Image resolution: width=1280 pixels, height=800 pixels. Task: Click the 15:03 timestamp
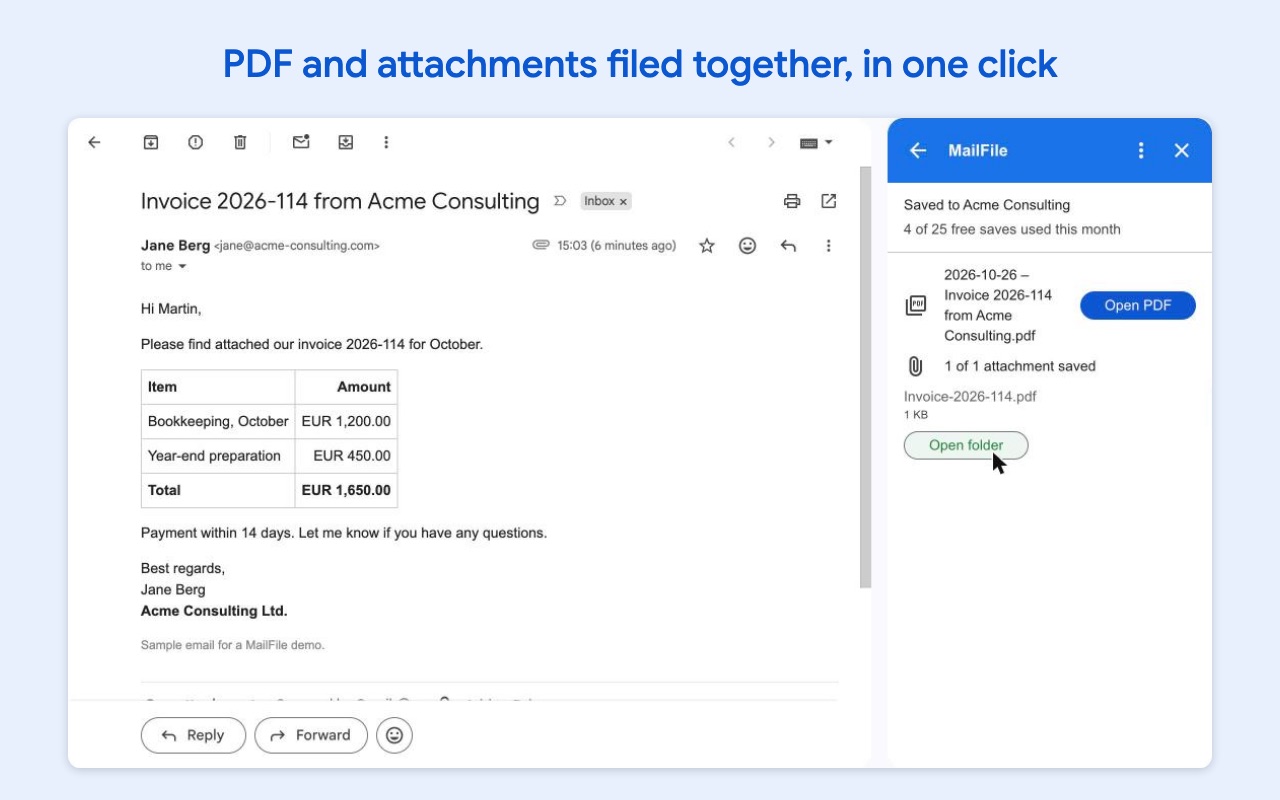coord(616,245)
